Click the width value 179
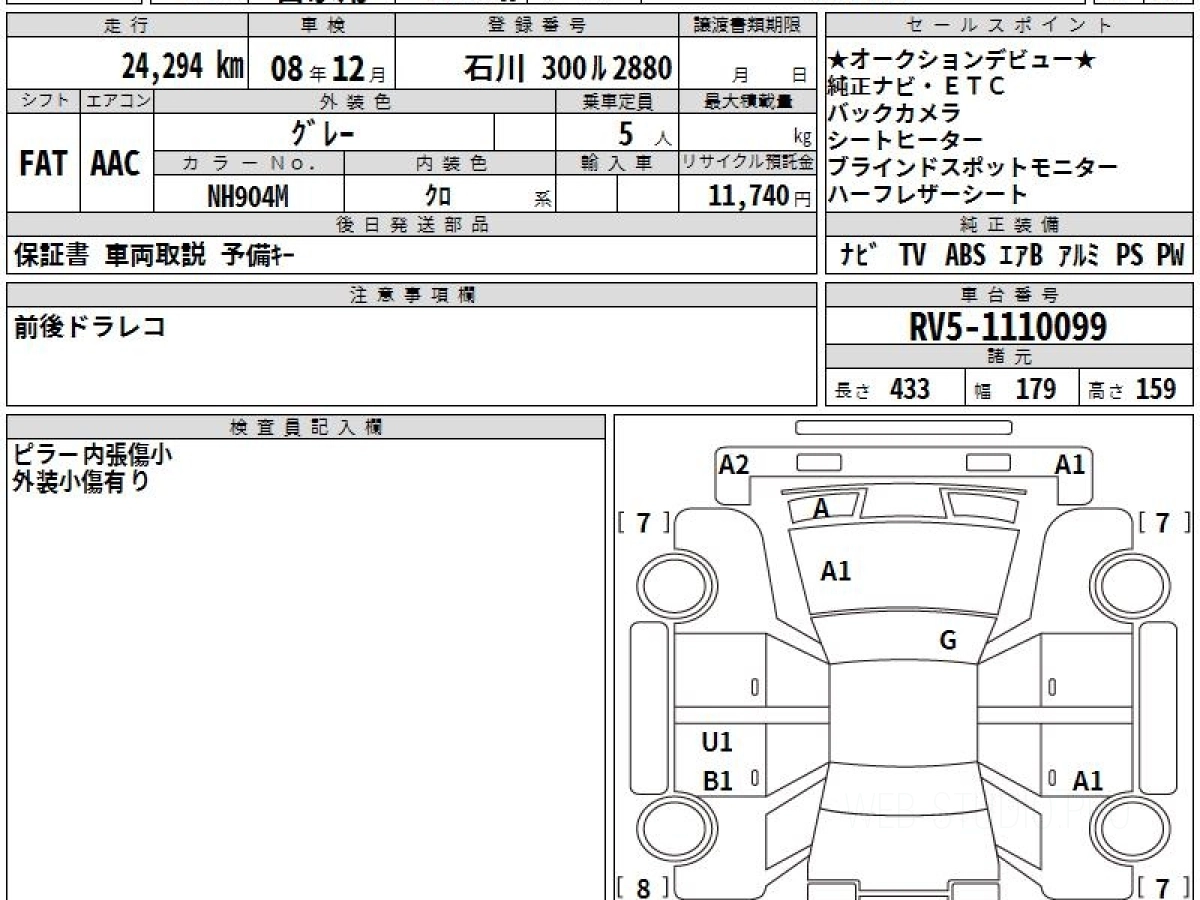 1036,389
